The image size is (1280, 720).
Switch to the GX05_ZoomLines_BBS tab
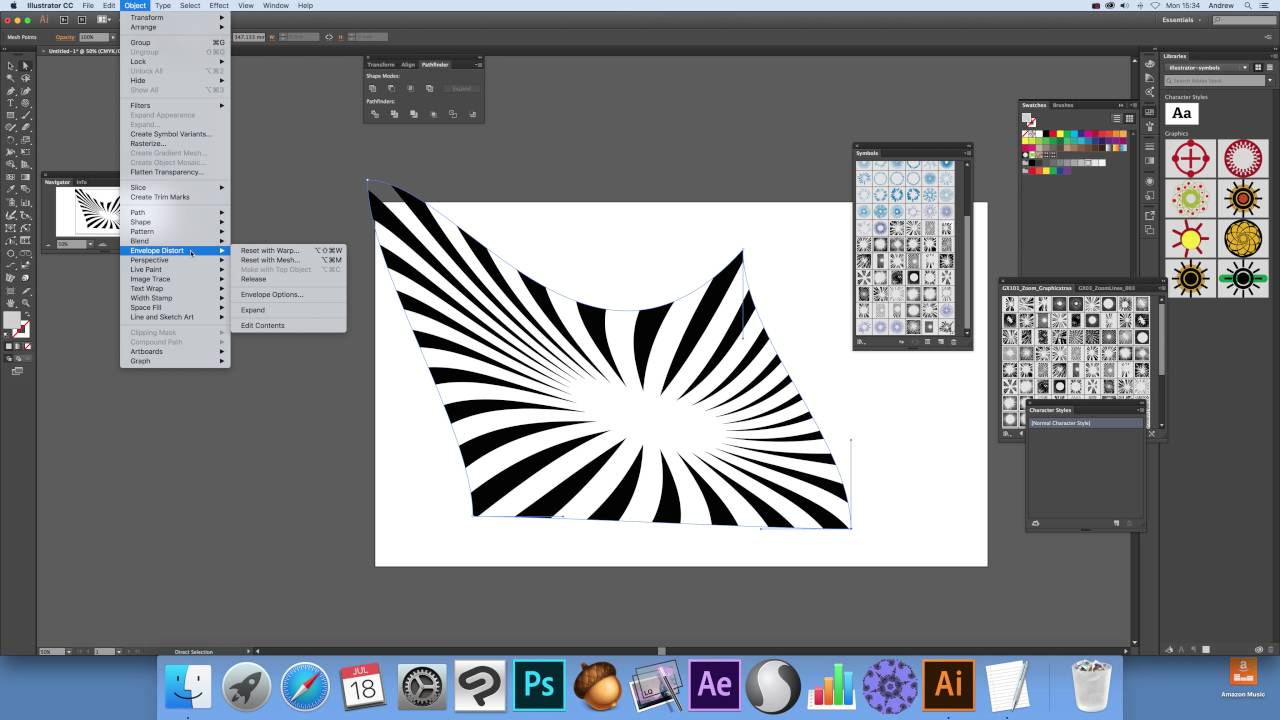pyautogui.click(x=1106, y=288)
